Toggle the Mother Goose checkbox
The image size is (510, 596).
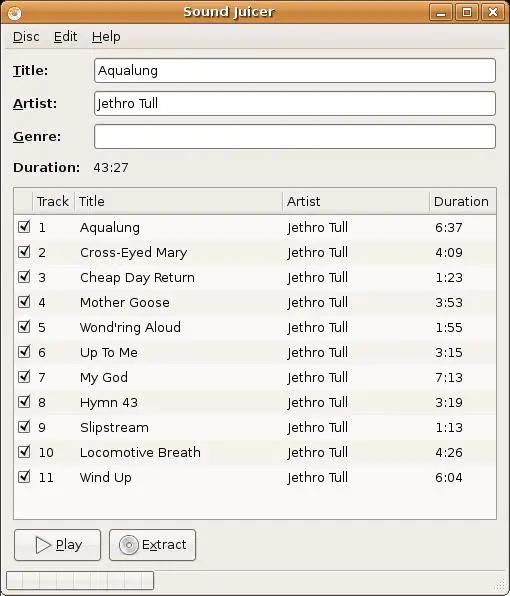[24, 302]
